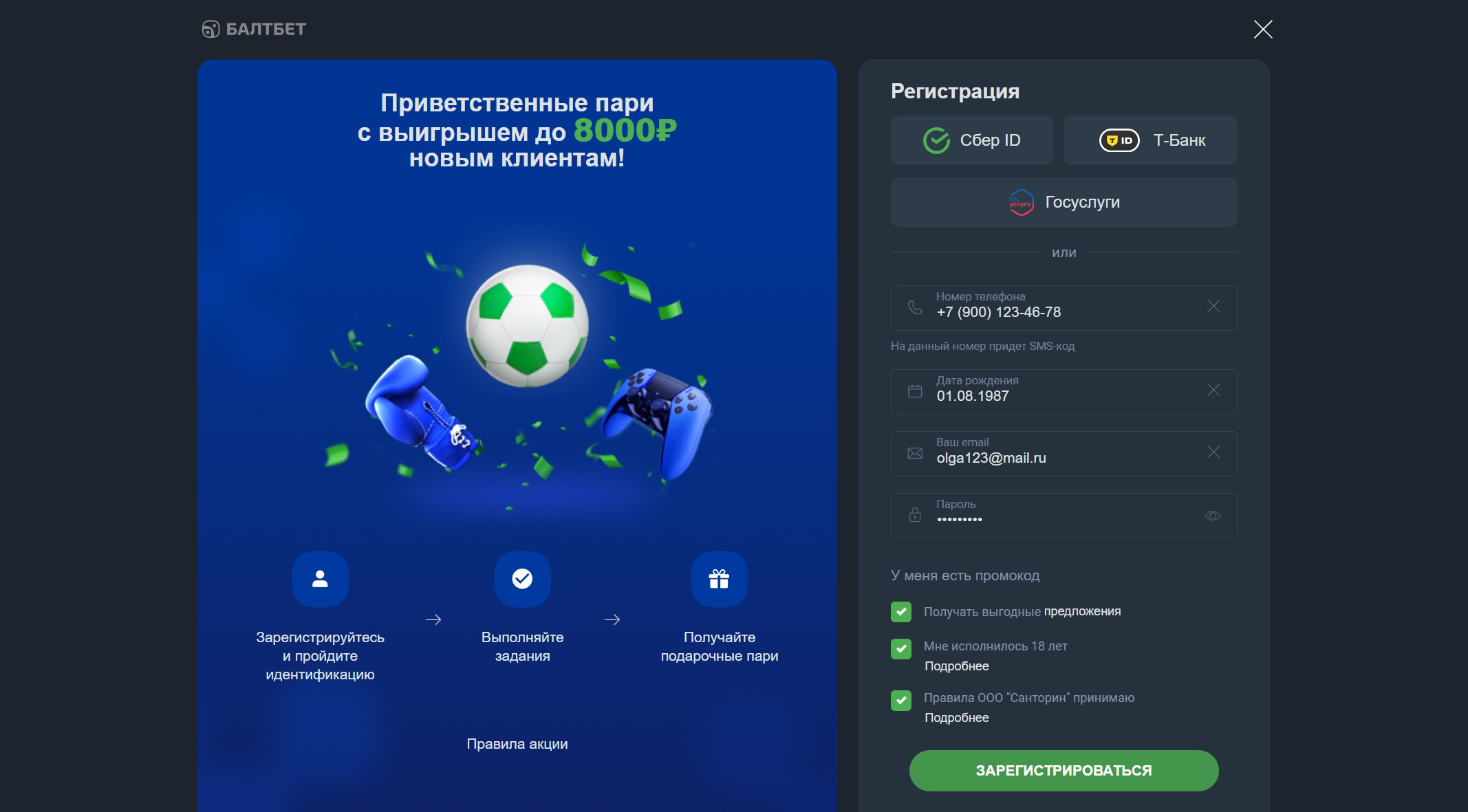
Task: Open Подробнее under 18 years checkbox
Action: pyautogui.click(x=957, y=666)
